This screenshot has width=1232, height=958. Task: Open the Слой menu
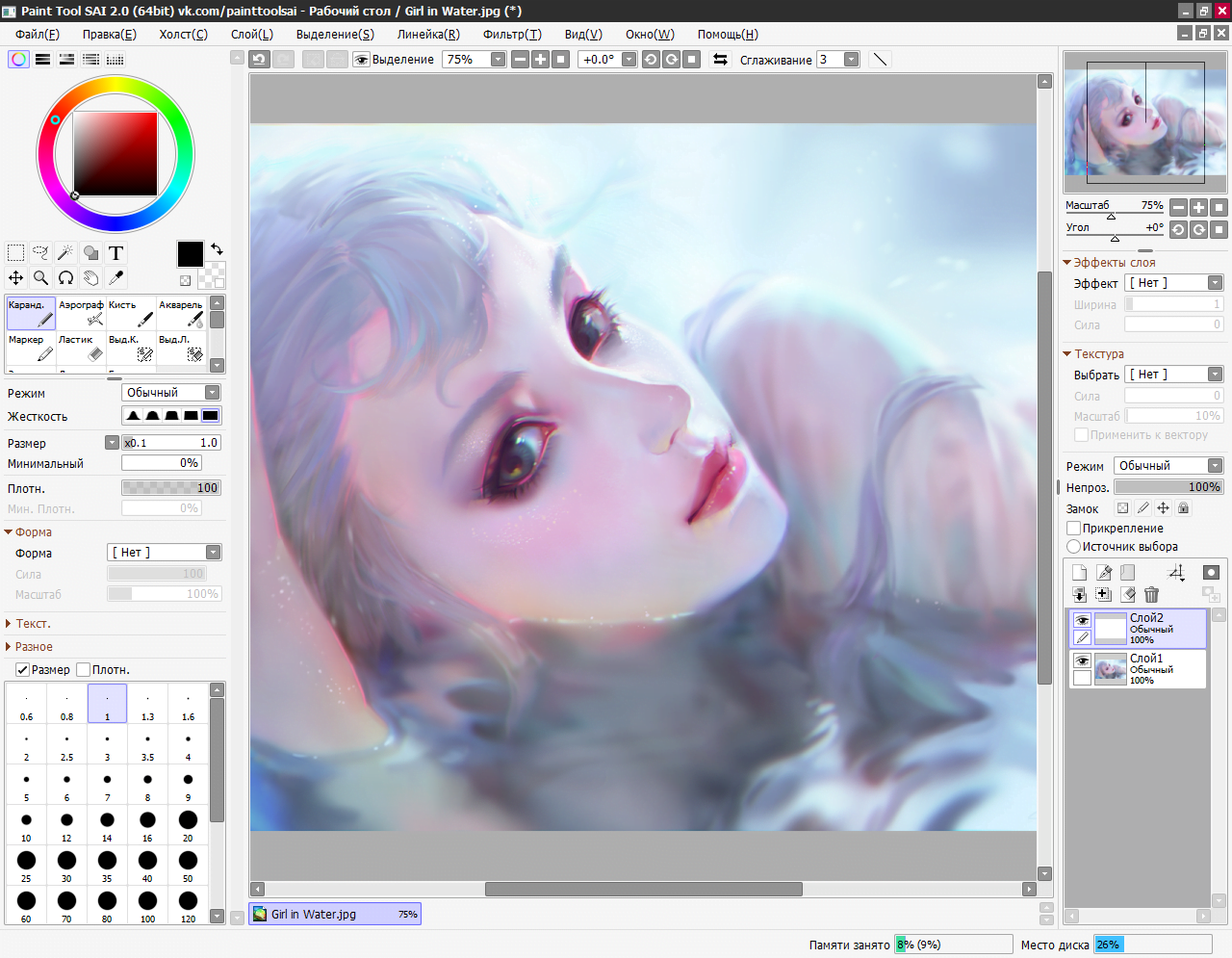click(x=252, y=34)
